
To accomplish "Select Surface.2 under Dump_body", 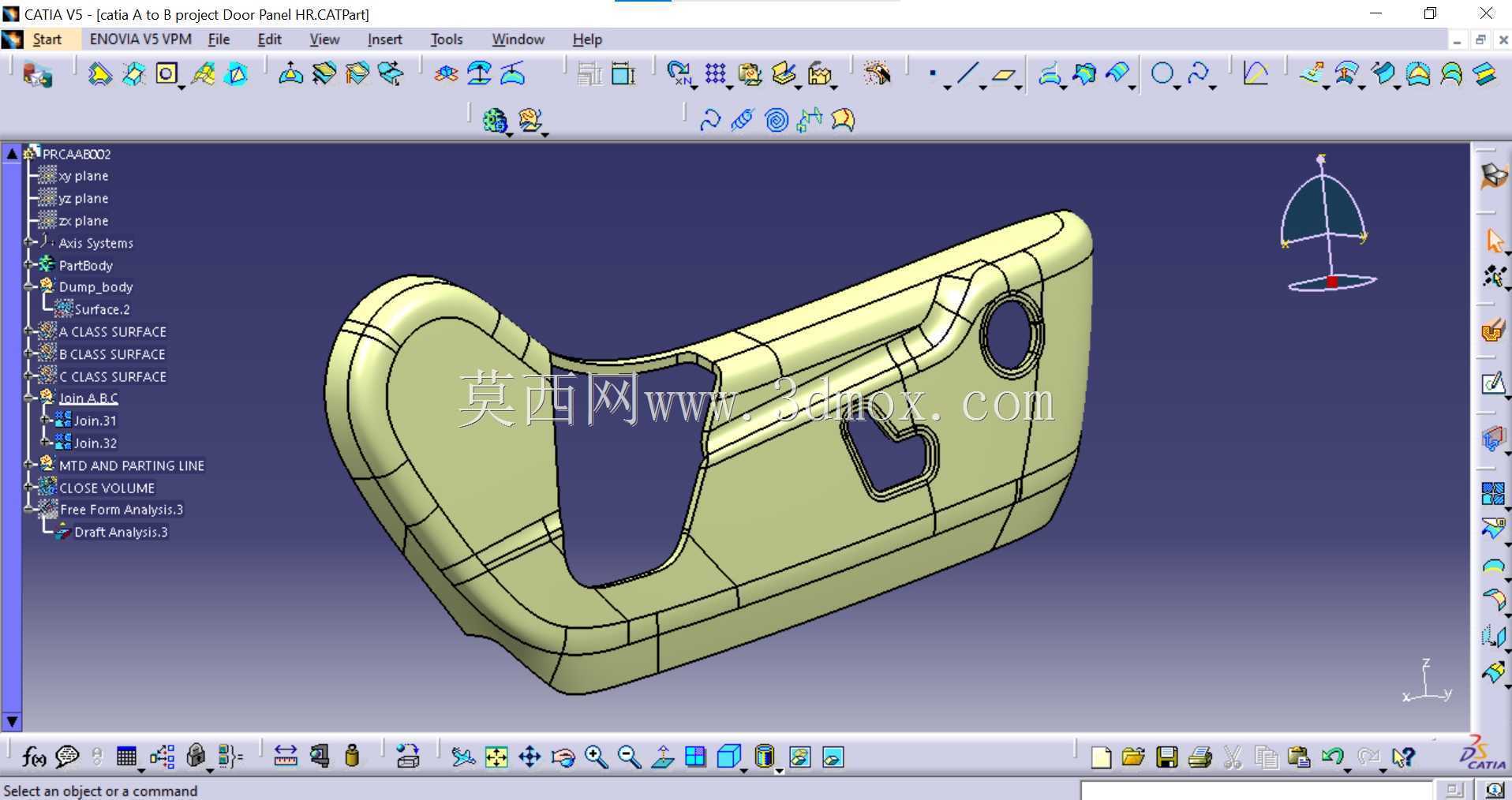I will pyautogui.click(x=102, y=309).
